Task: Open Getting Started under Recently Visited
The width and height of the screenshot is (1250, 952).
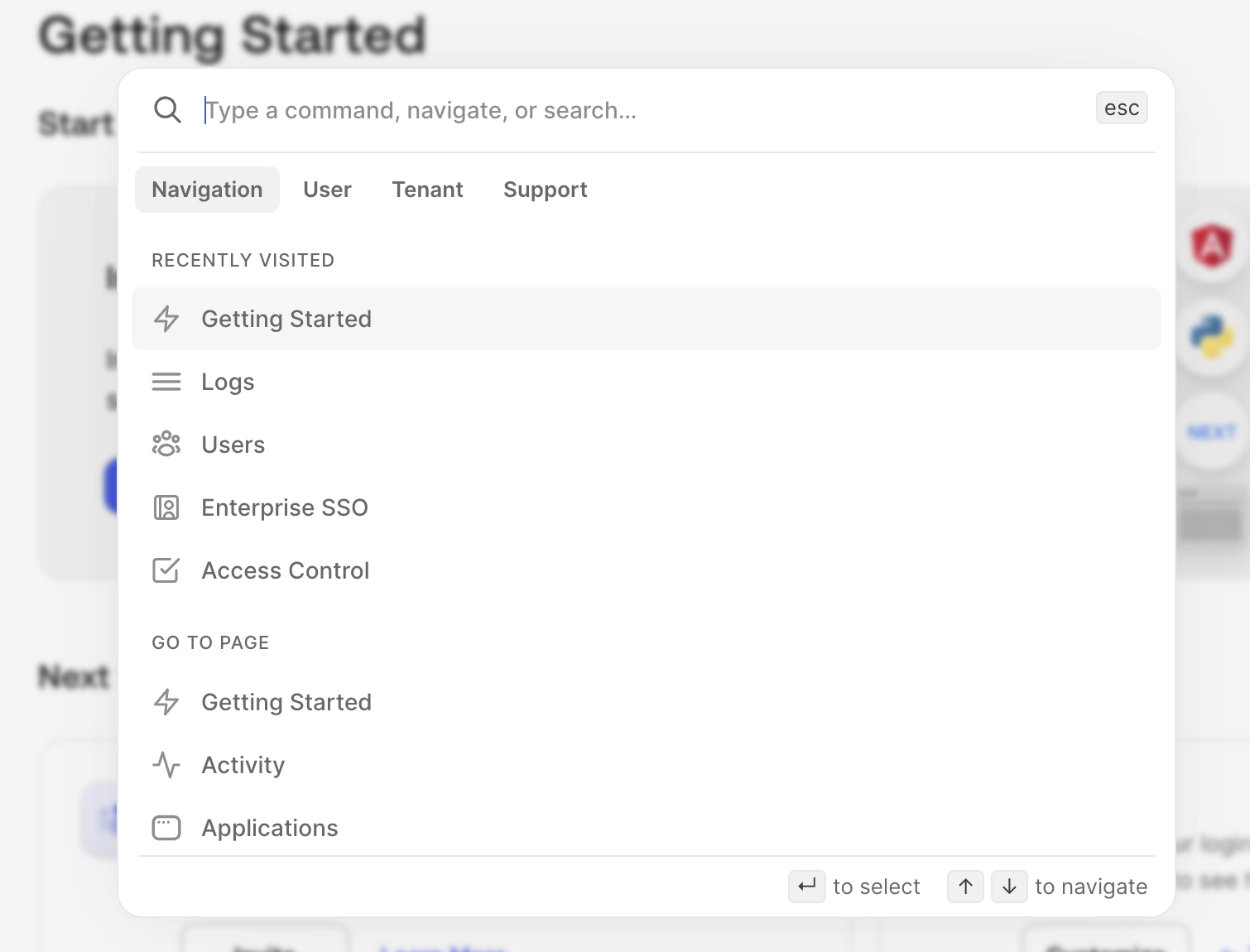Action: click(x=647, y=319)
